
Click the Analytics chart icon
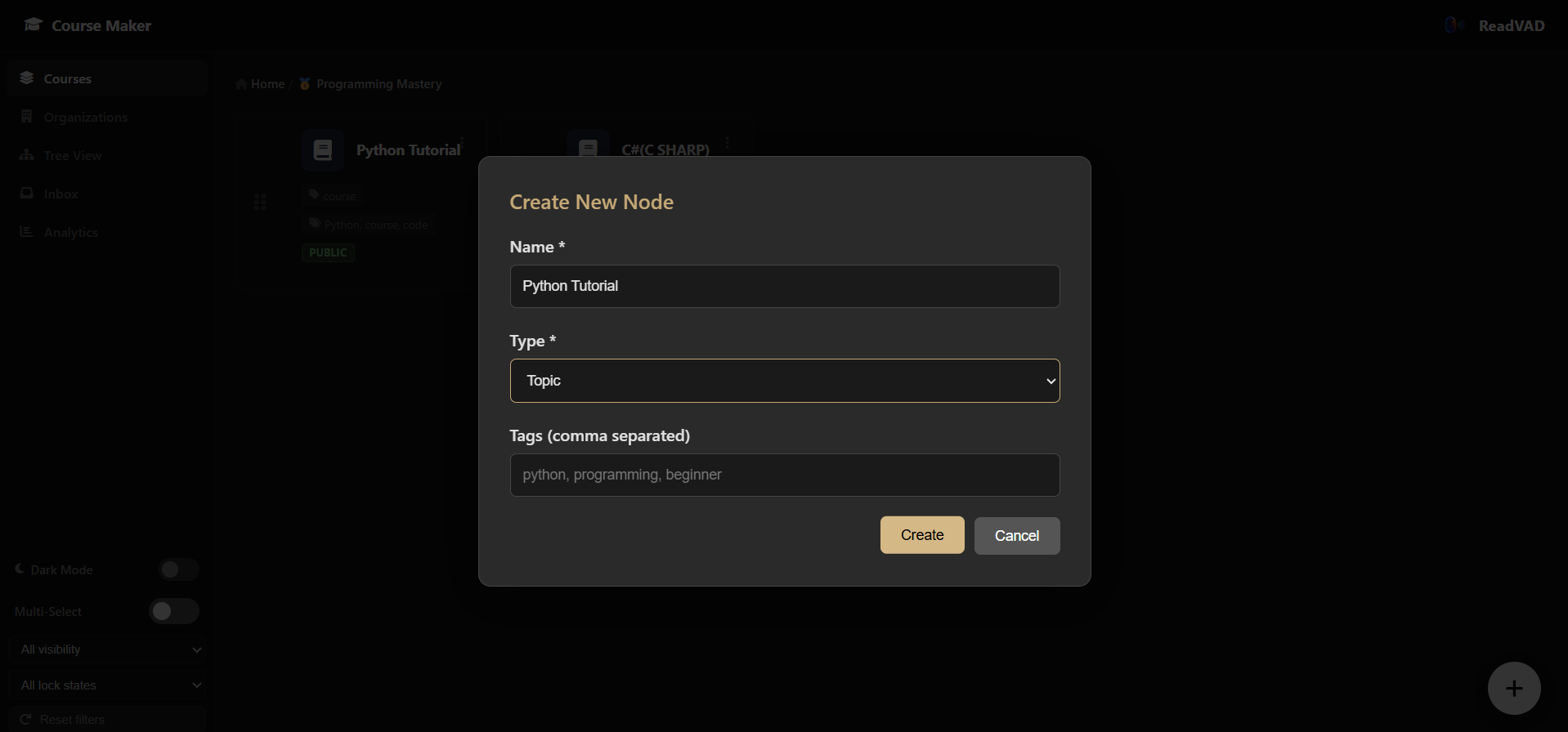(x=27, y=231)
